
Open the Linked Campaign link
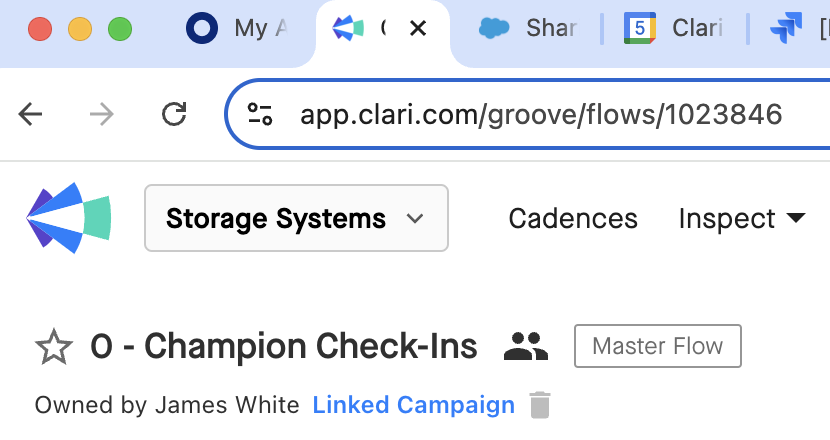point(413,405)
